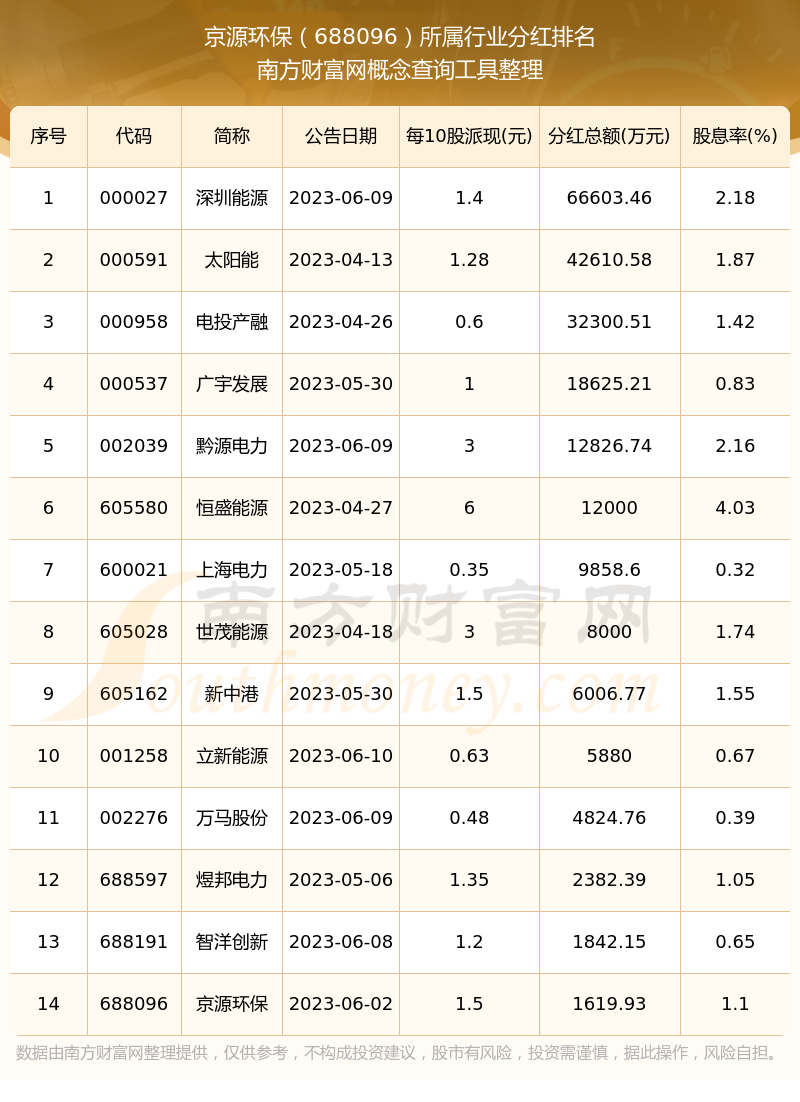This screenshot has width=800, height=1102.
Task: Click the 每10股派现(元) column header
Action: pyautogui.click(x=469, y=136)
